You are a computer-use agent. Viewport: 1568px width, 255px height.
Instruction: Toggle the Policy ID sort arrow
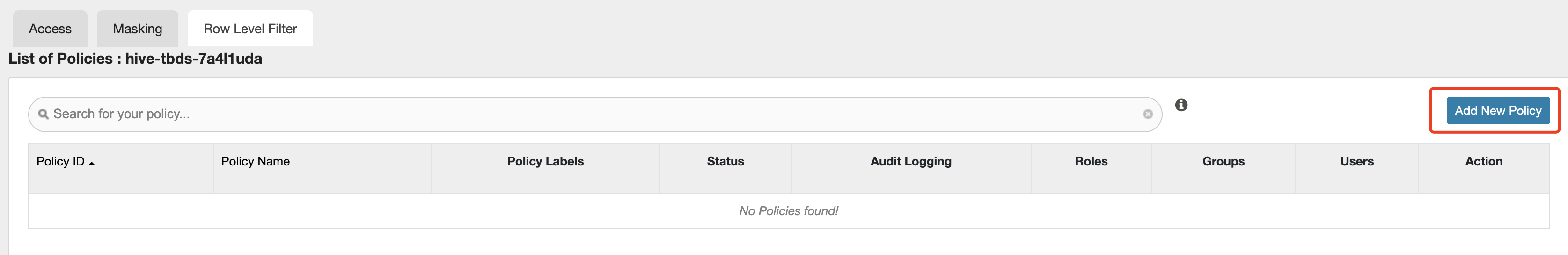click(92, 163)
